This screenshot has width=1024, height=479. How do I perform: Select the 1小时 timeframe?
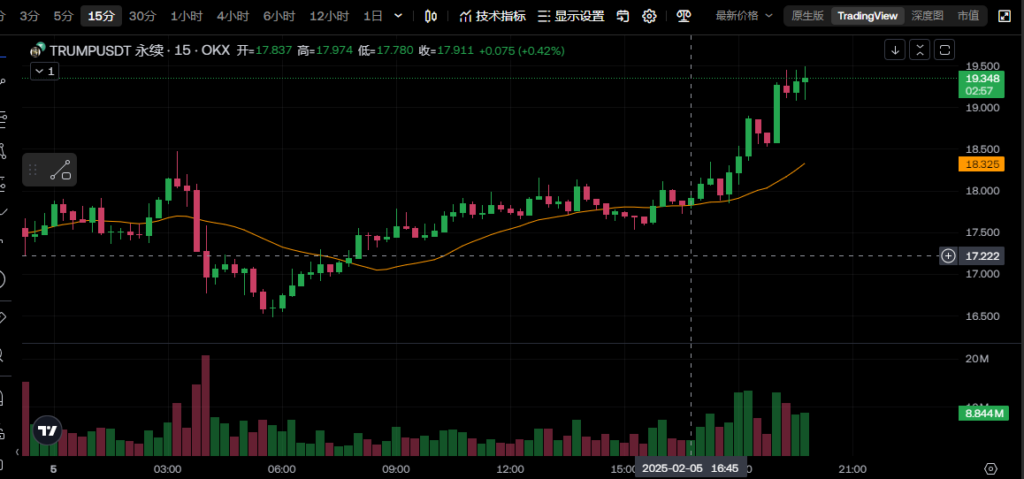click(x=186, y=16)
